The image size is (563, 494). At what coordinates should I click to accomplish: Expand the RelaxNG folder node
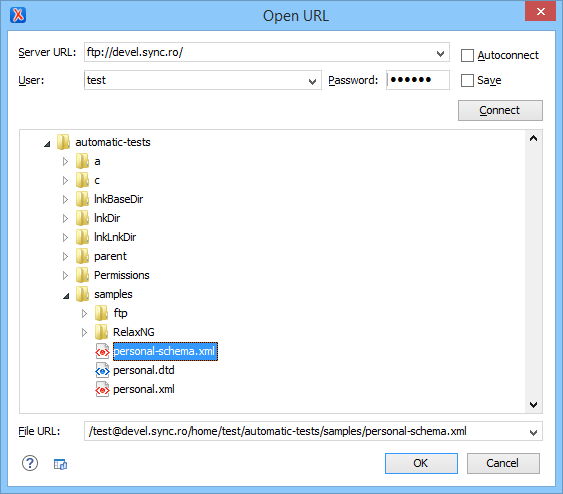pos(84,332)
